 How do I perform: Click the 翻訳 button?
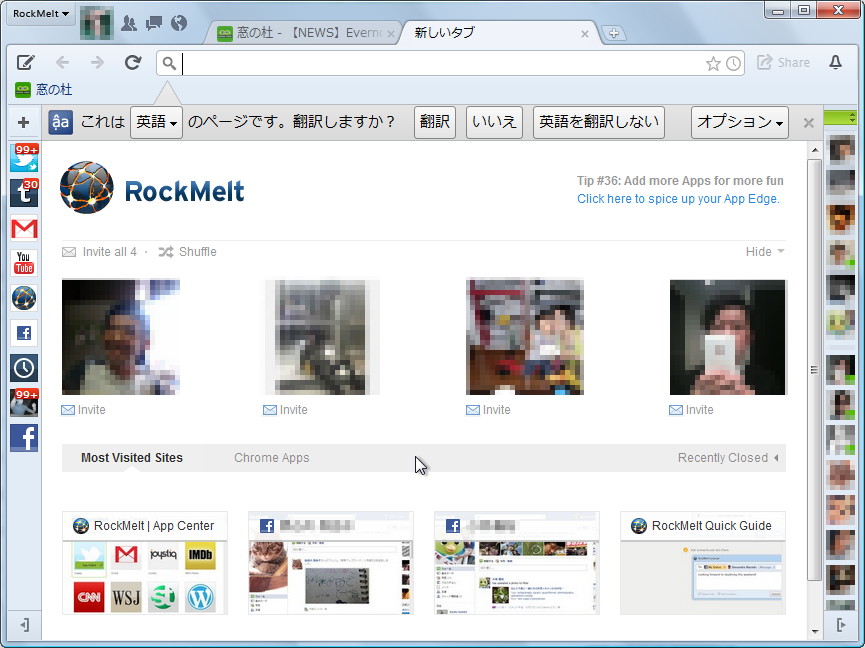pyautogui.click(x=435, y=122)
